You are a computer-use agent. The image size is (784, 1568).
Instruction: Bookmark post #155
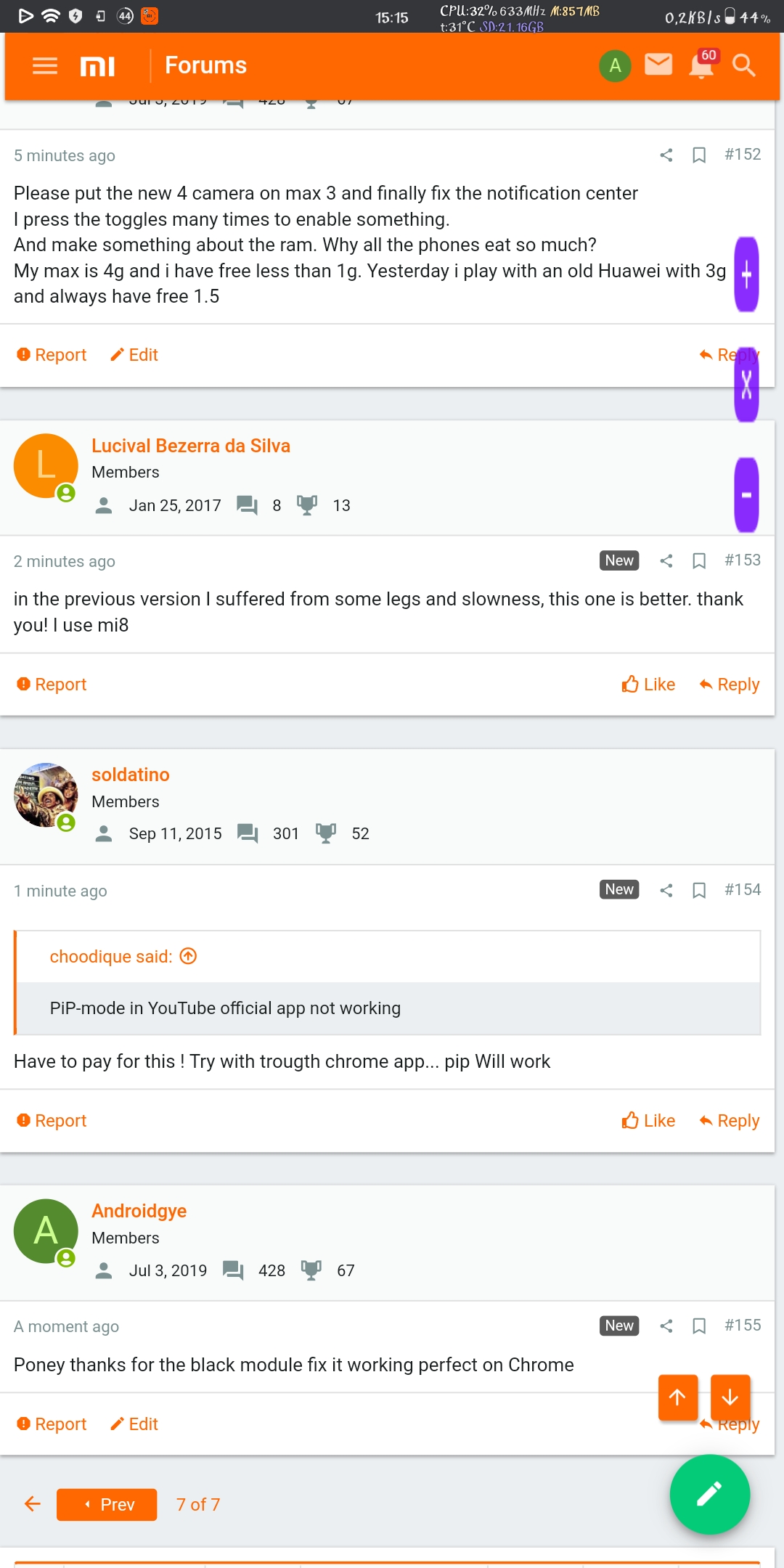(699, 1326)
